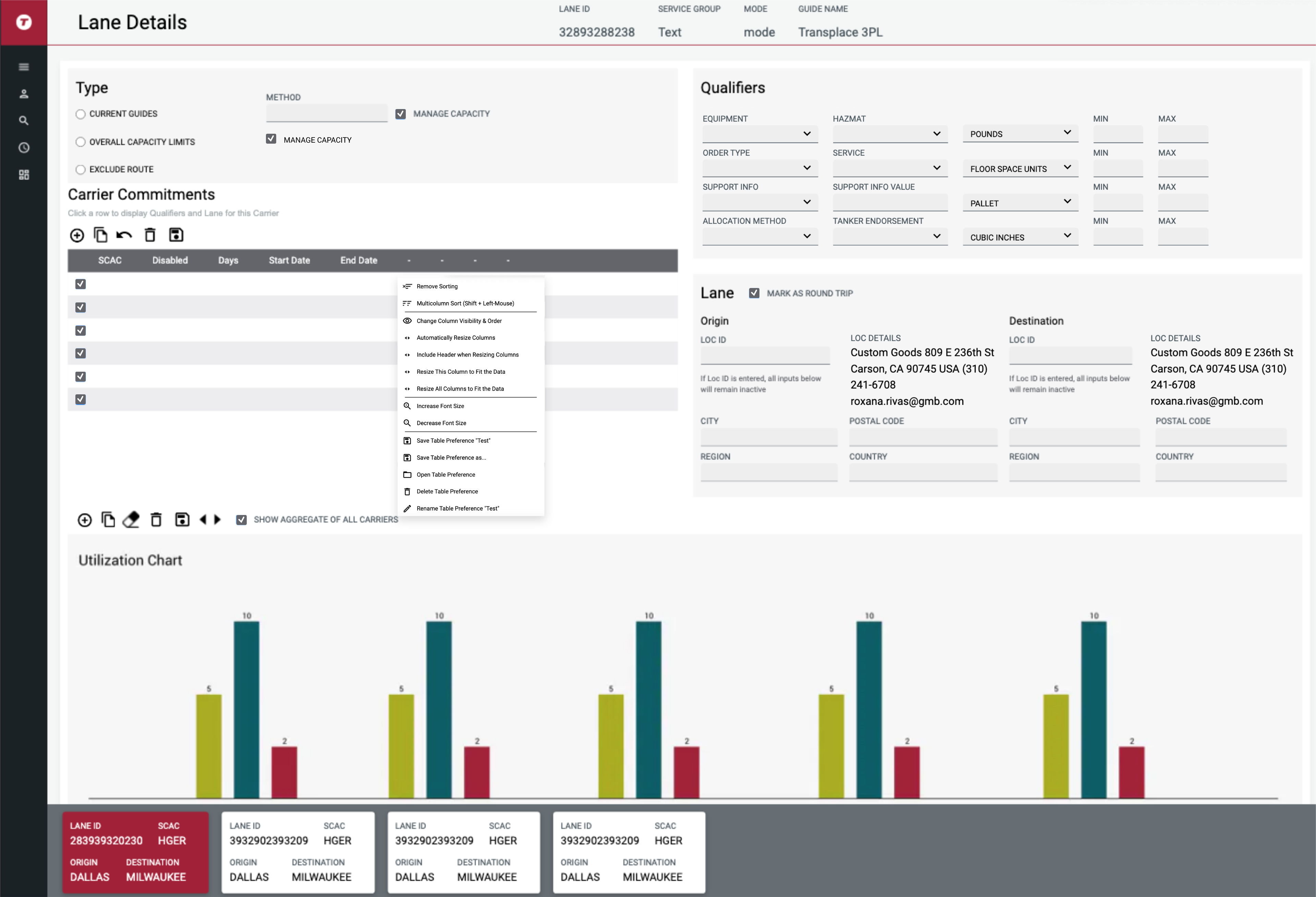Toggle Show Aggregate of All Carriers checkbox
The width and height of the screenshot is (1316, 897).
pos(241,519)
